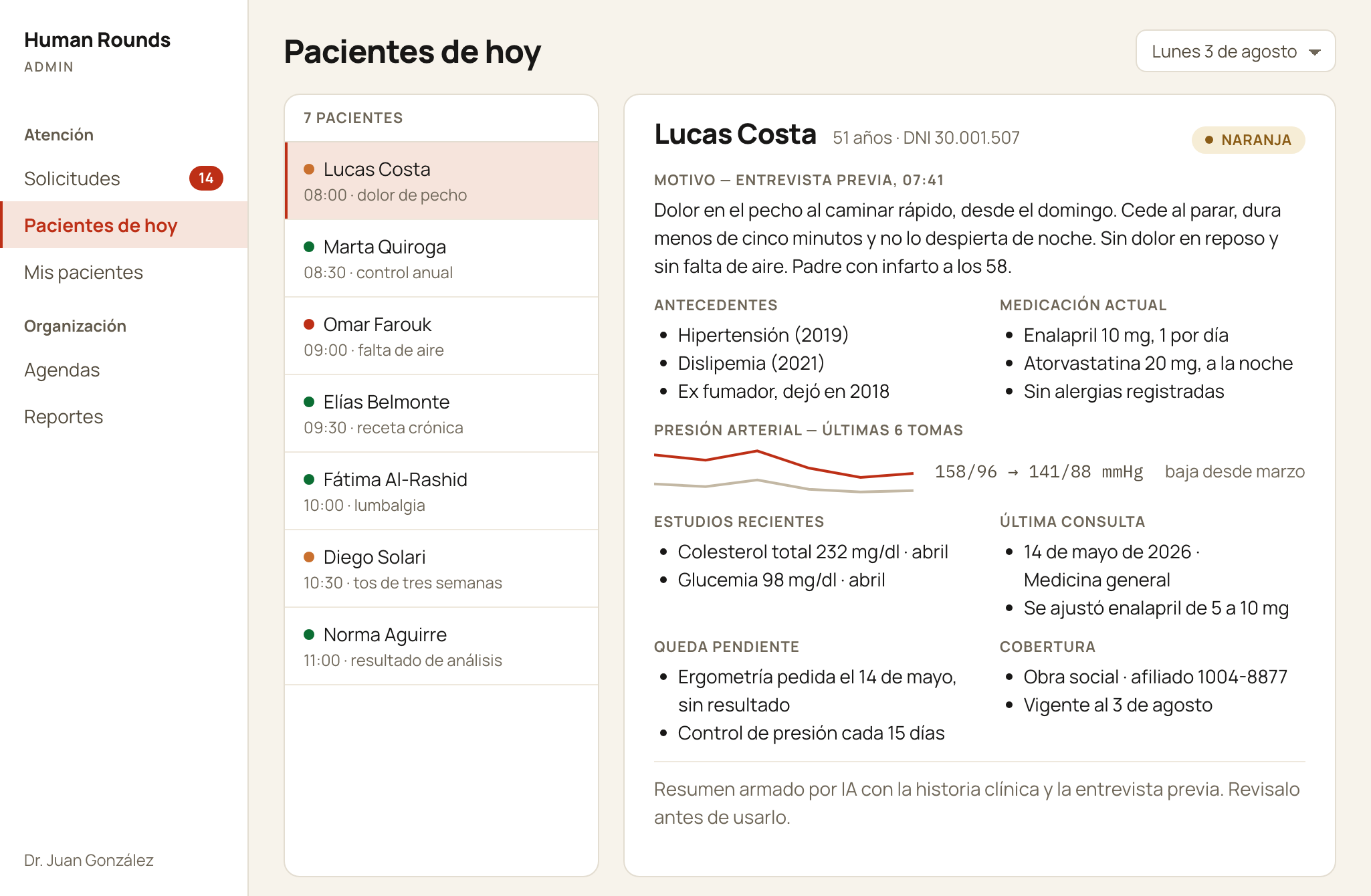Click 'Sin alergias registradas'
Image resolution: width=1371 pixels, height=896 pixels.
pos(1124,391)
